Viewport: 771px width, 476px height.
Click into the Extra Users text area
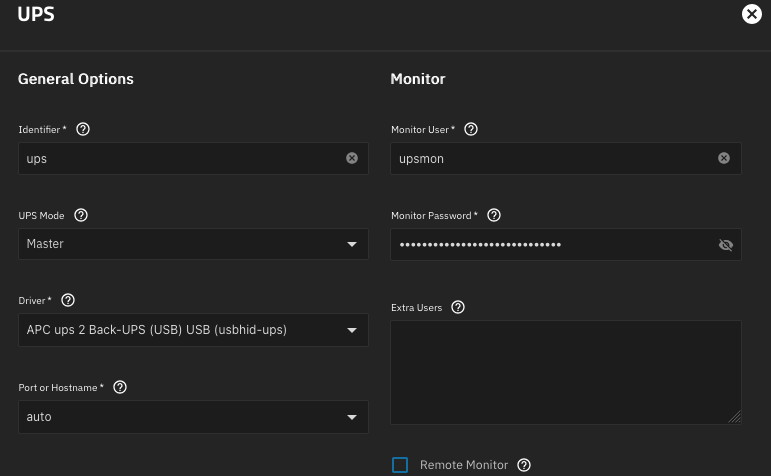point(565,372)
